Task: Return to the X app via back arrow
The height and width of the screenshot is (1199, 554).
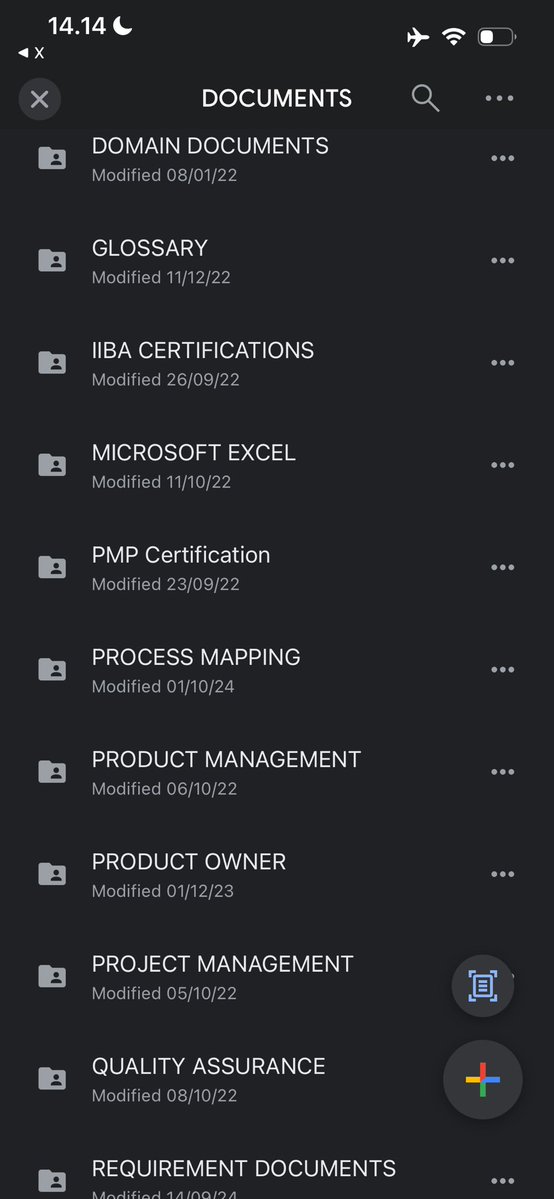Action: (x=31, y=54)
